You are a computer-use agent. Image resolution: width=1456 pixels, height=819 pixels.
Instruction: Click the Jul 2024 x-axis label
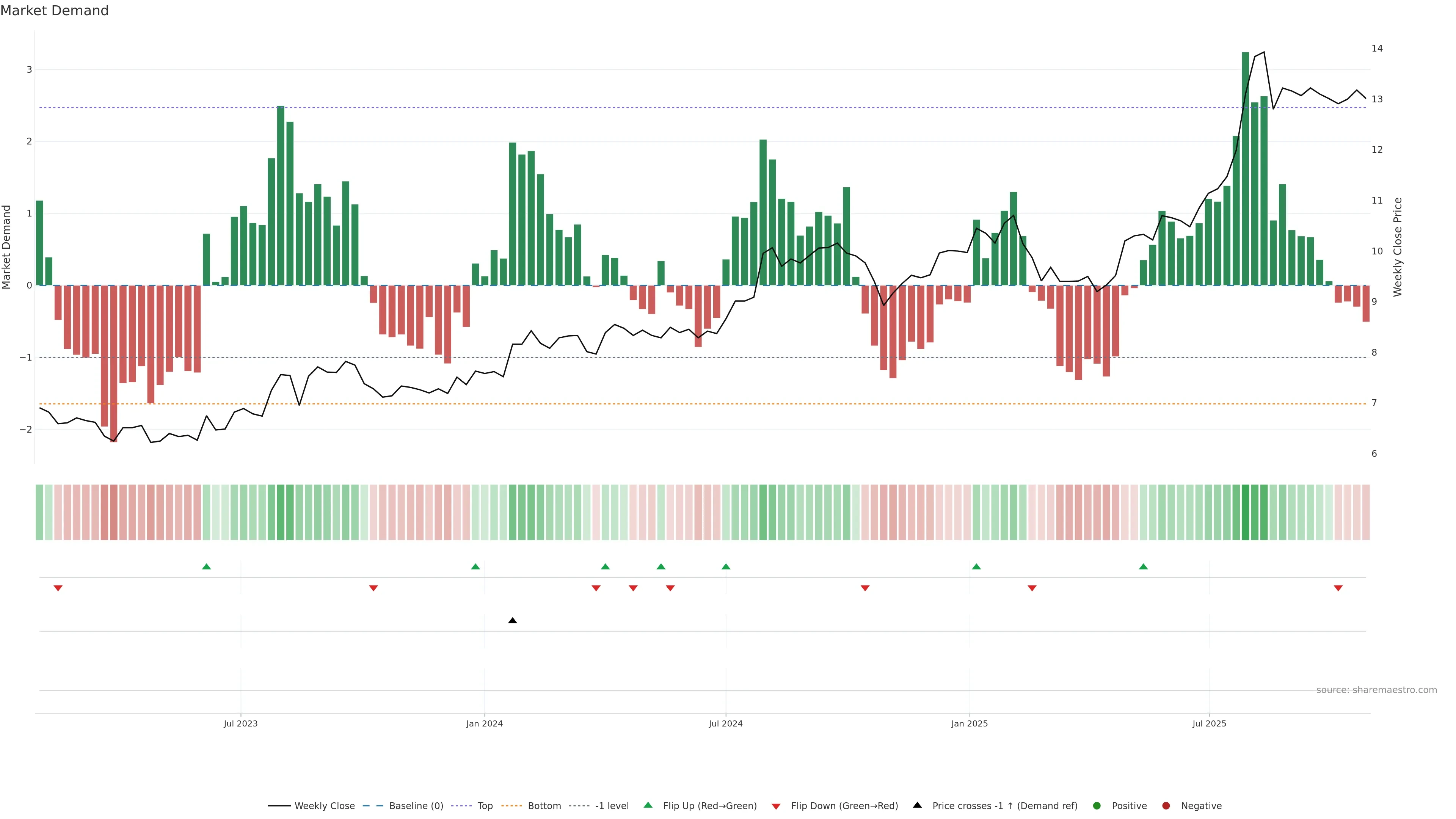[x=726, y=723]
